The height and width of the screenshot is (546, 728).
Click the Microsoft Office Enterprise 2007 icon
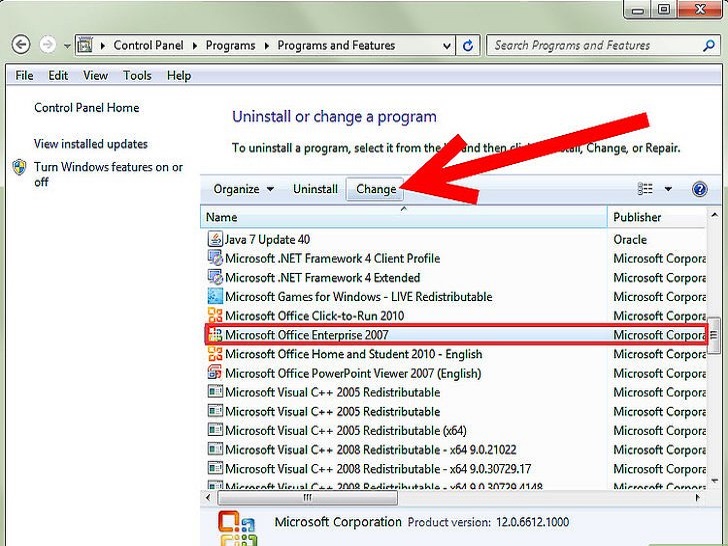(214, 335)
